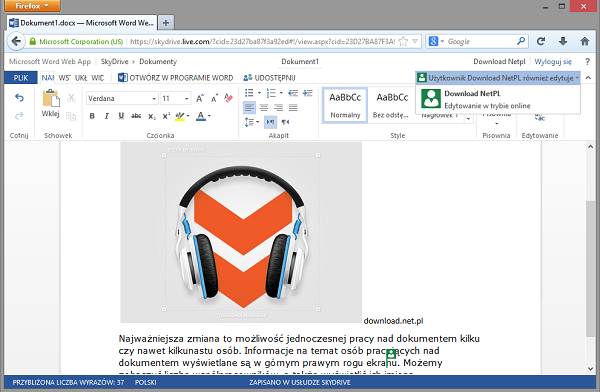600x392 pixels.
Task: Apply yellow text highlight color
Action: pyautogui.click(x=179, y=116)
